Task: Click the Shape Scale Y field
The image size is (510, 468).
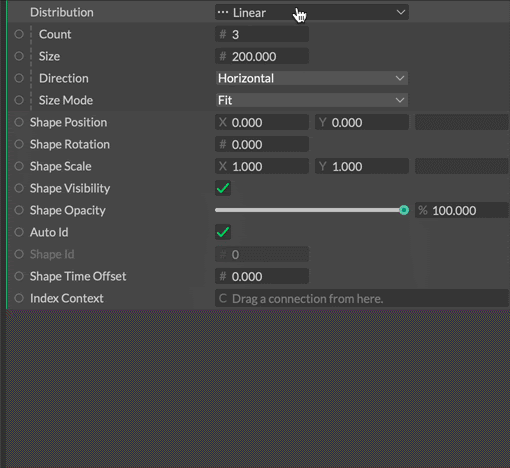Action: pos(362,166)
